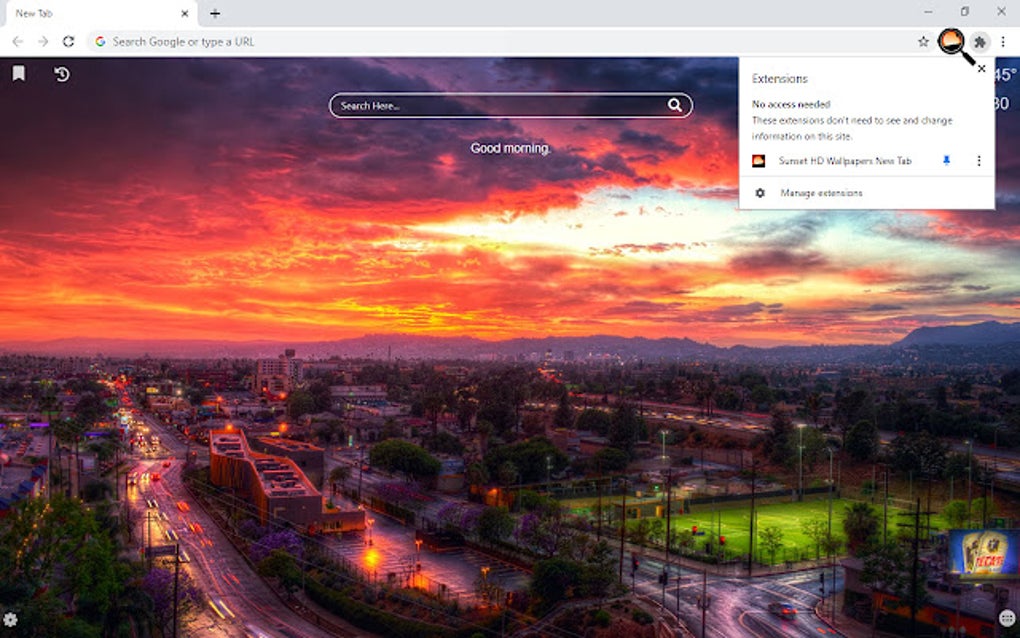Close the New Tab tab
Screen dimensions: 1020x638
[184, 13]
